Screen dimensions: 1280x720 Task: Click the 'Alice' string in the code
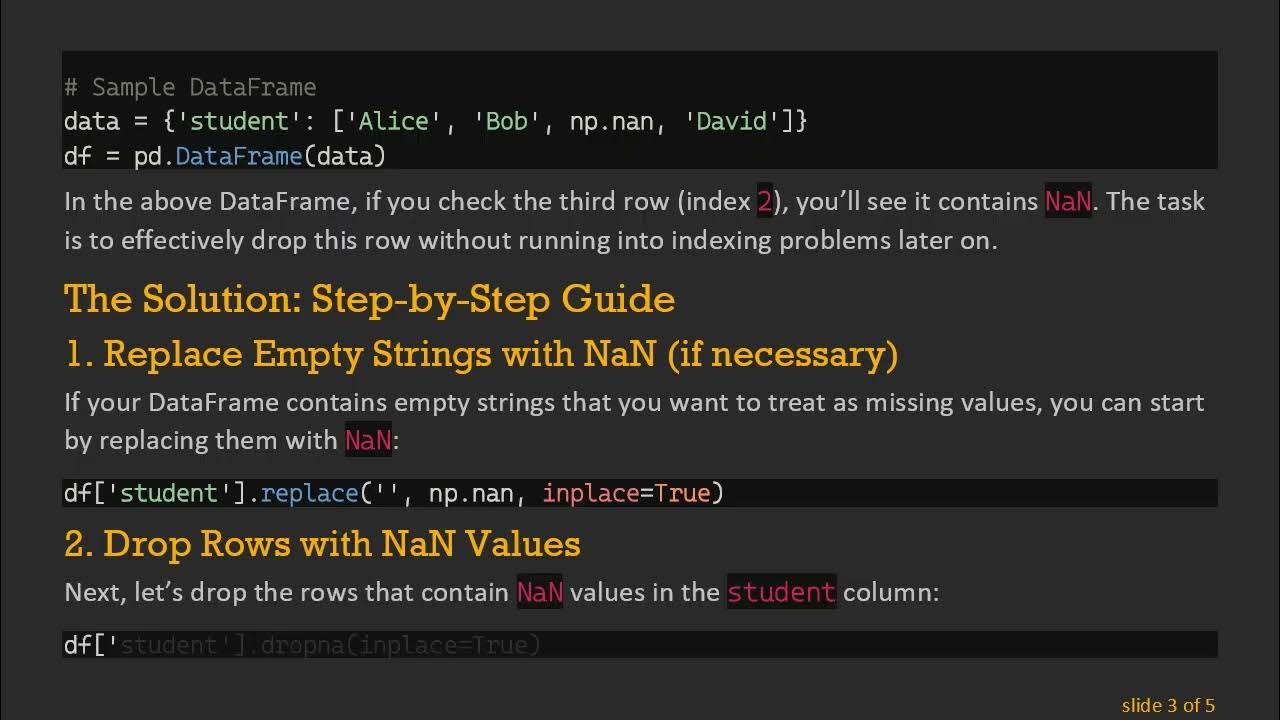click(x=393, y=122)
